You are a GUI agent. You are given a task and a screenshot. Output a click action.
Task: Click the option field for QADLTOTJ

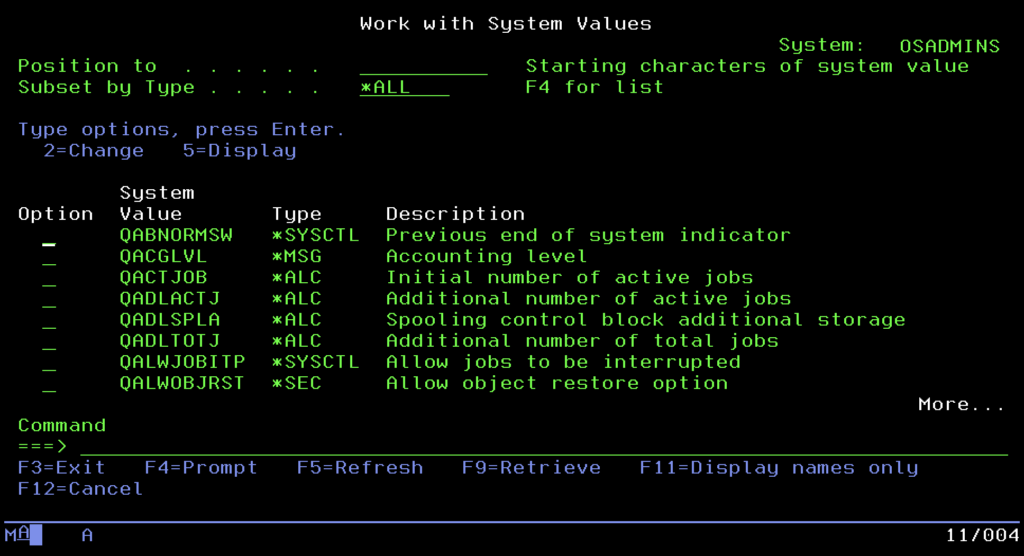pos(49,342)
